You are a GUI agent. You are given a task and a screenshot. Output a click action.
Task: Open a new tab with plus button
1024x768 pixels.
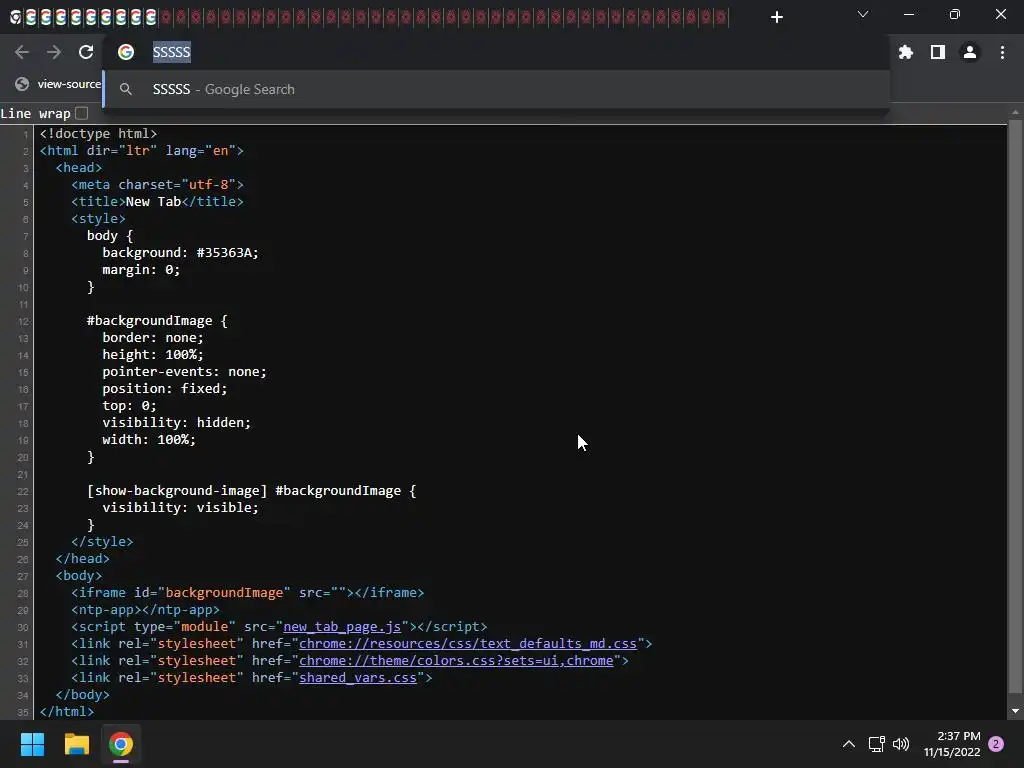pyautogui.click(x=776, y=17)
